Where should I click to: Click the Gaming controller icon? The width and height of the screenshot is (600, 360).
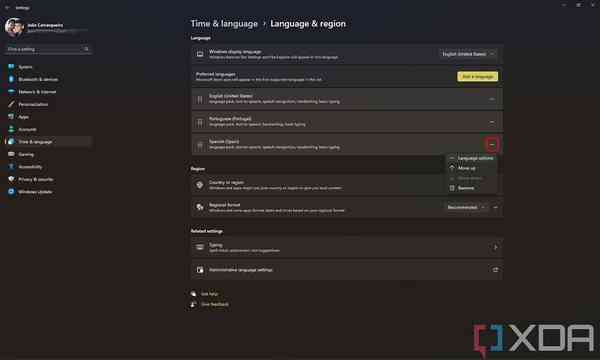click(x=11, y=154)
